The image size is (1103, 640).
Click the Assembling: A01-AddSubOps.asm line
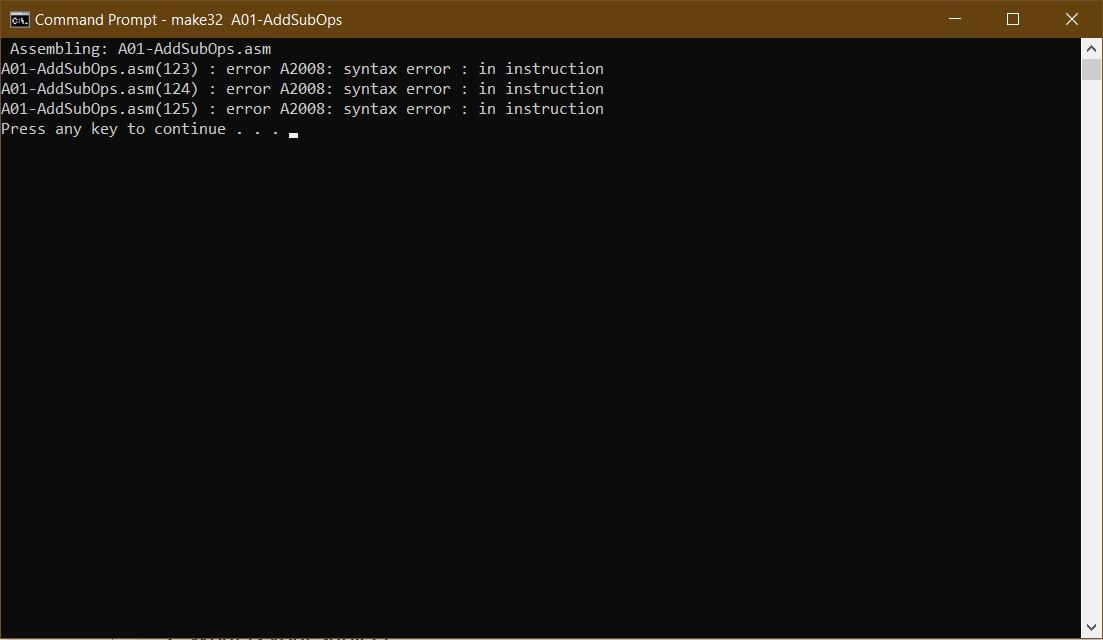135,48
